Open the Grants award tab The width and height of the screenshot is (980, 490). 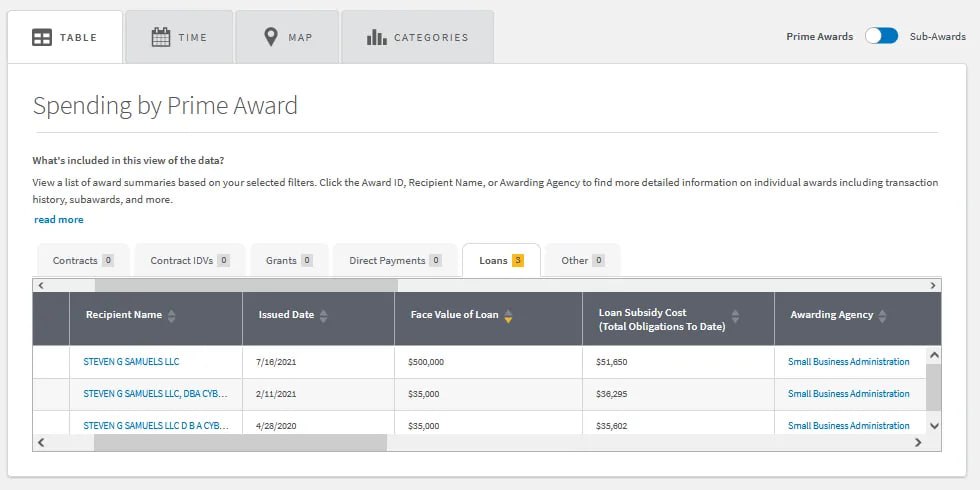point(289,261)
